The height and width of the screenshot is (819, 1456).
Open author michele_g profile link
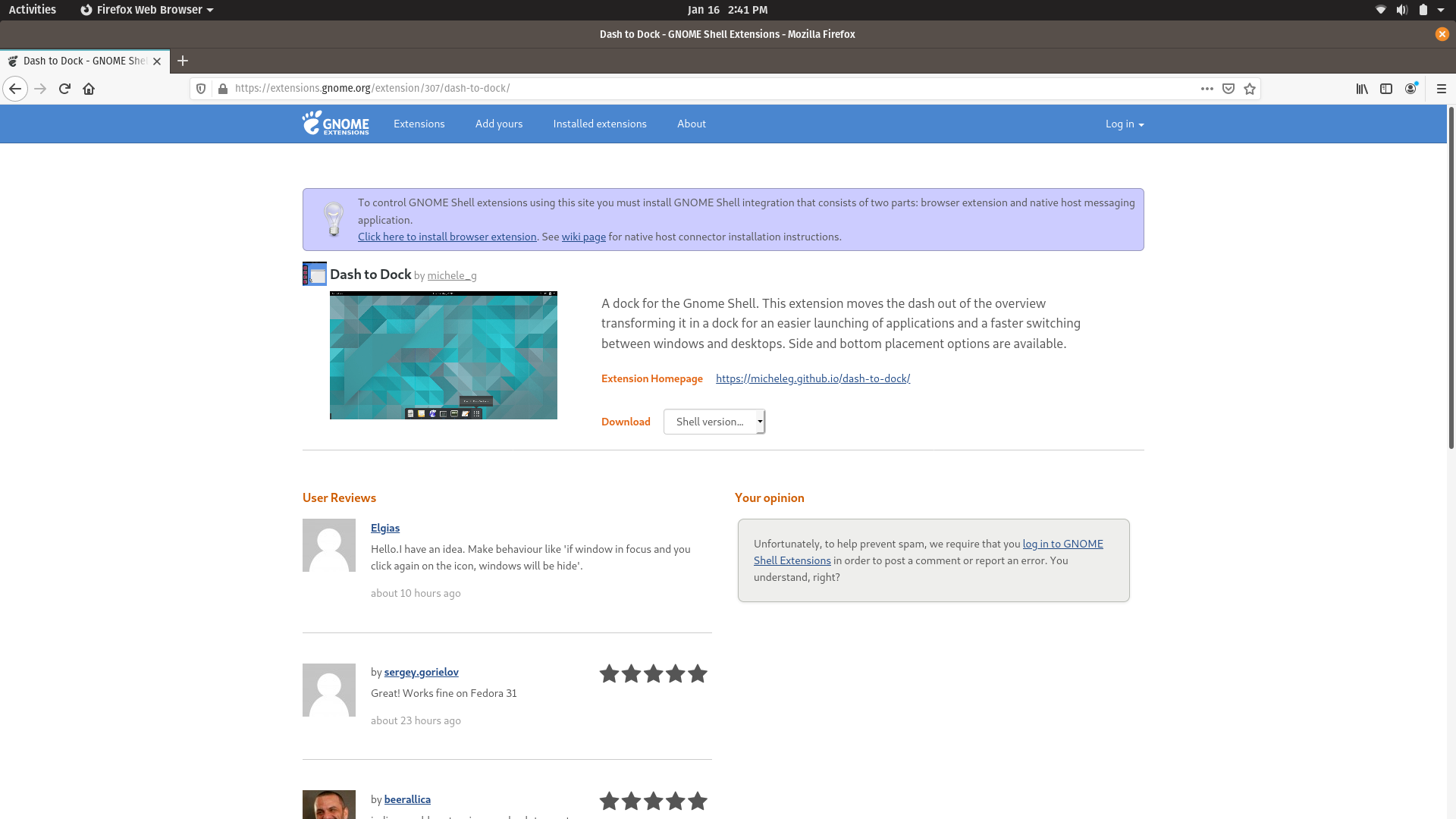coord(452,275)
